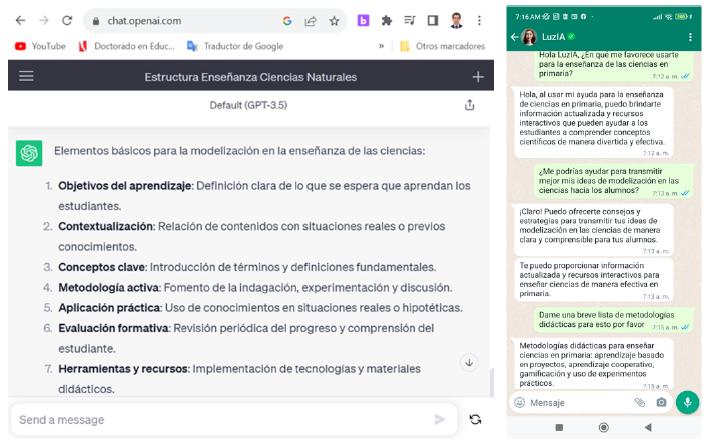
Task: Open the Chrome three-dot menu
Action: [479, 20]
